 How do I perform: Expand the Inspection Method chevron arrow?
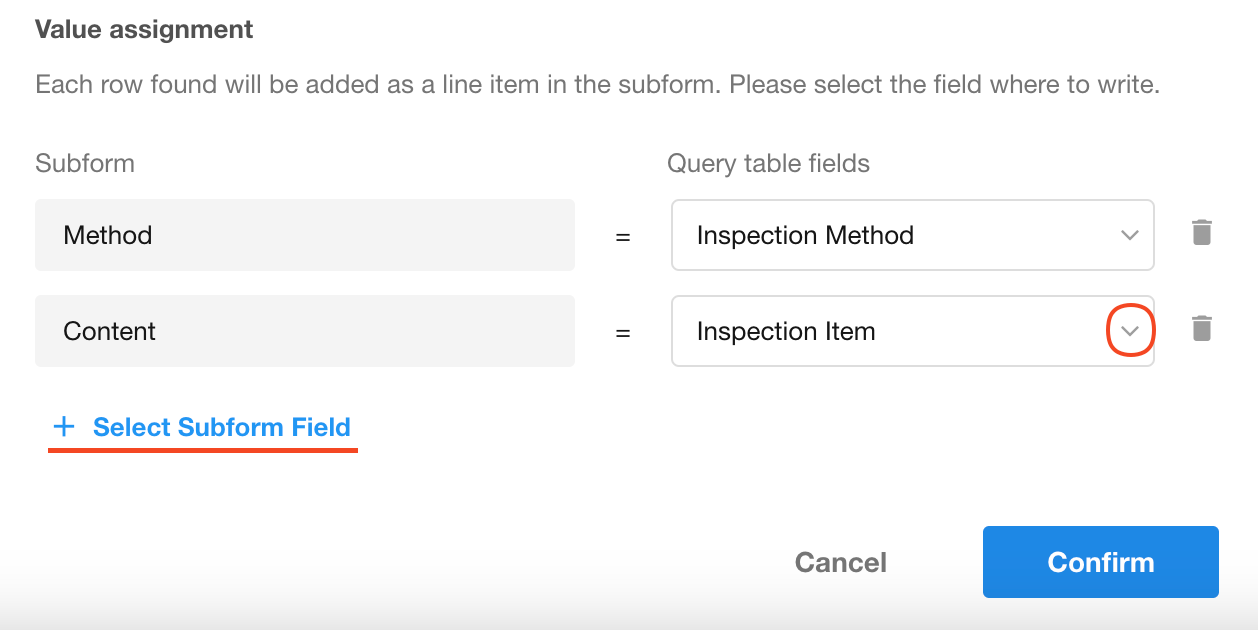tap(1130, 235)
